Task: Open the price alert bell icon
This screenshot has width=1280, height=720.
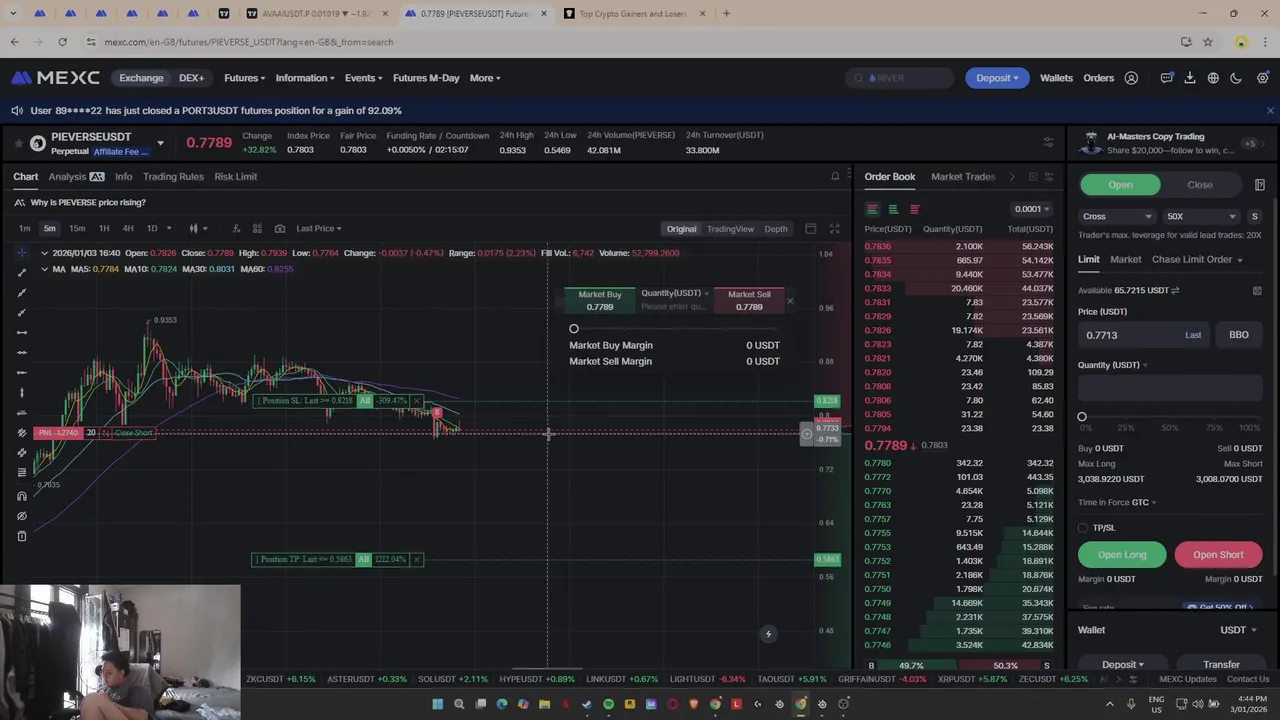Action: pyautogui.click(x=835, y=176)
